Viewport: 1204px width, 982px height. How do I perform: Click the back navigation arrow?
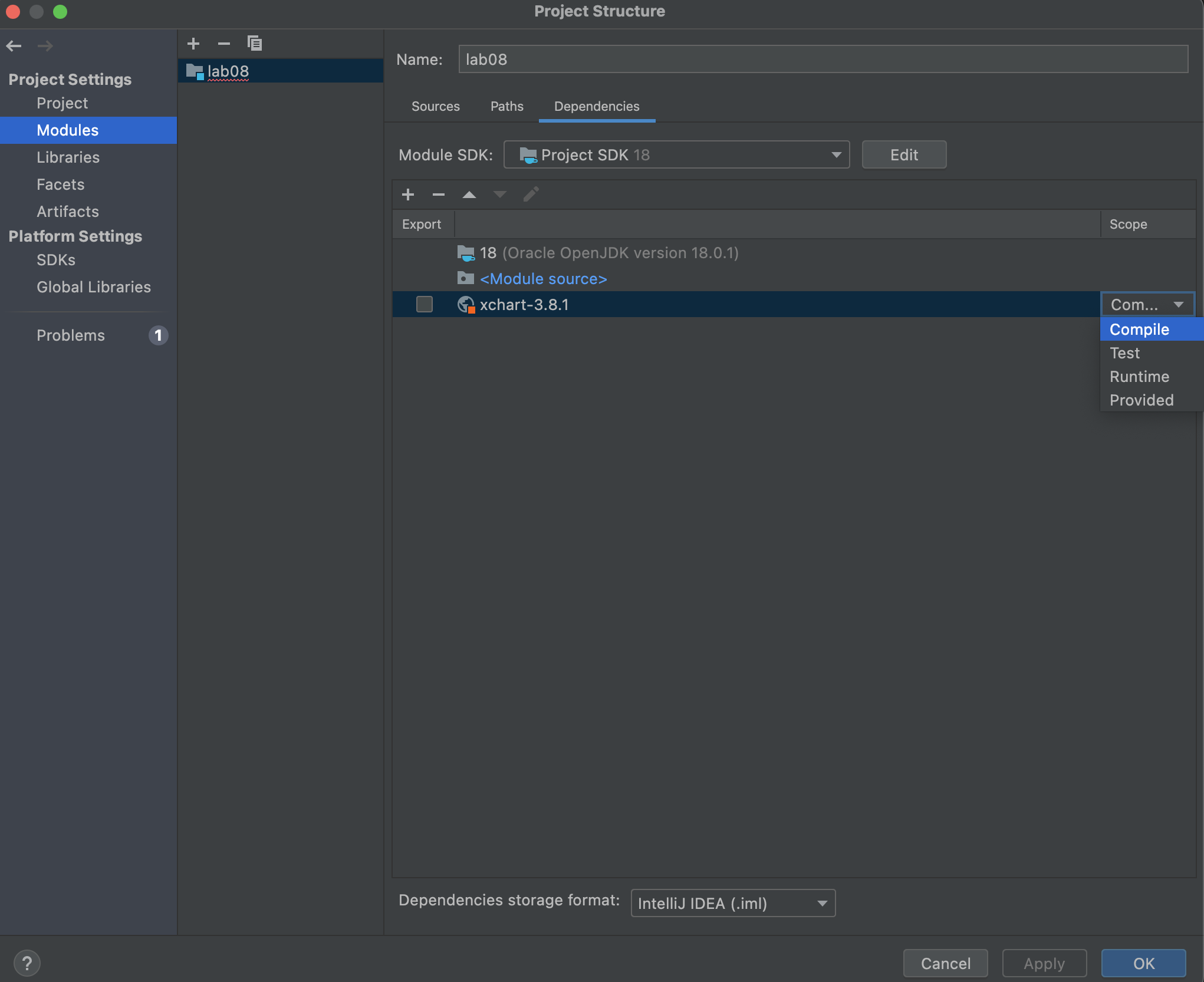click(x=14, y=45)
